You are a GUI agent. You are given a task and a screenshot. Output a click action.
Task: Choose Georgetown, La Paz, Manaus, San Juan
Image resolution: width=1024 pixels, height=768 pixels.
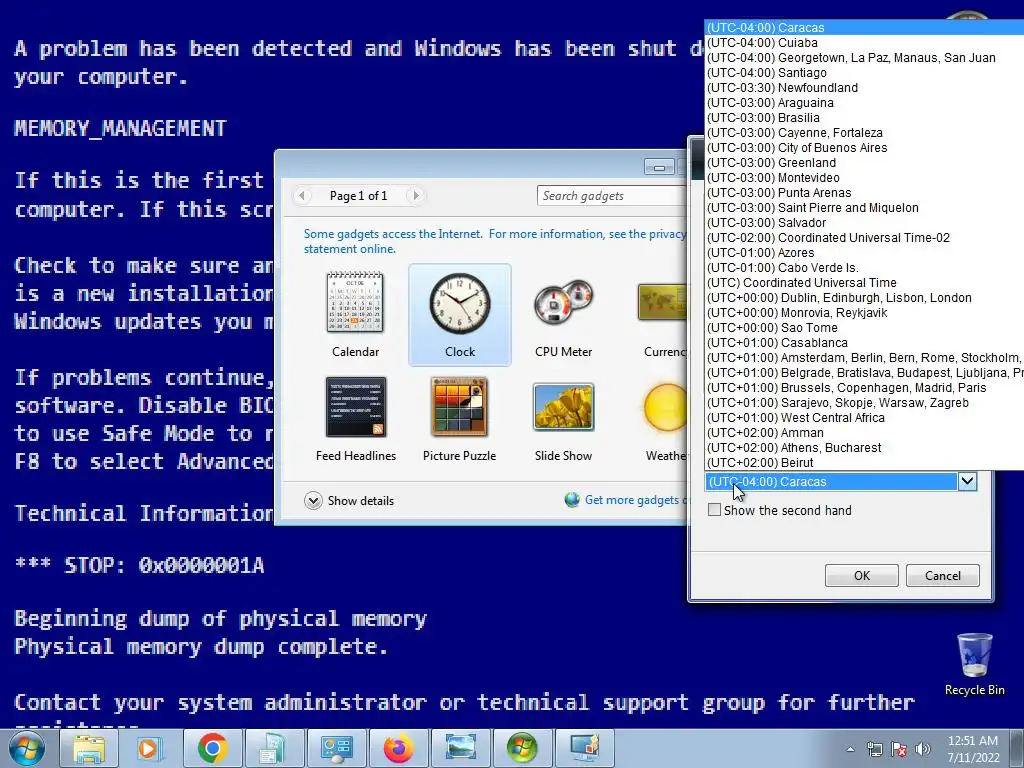(x=865, y=57)
